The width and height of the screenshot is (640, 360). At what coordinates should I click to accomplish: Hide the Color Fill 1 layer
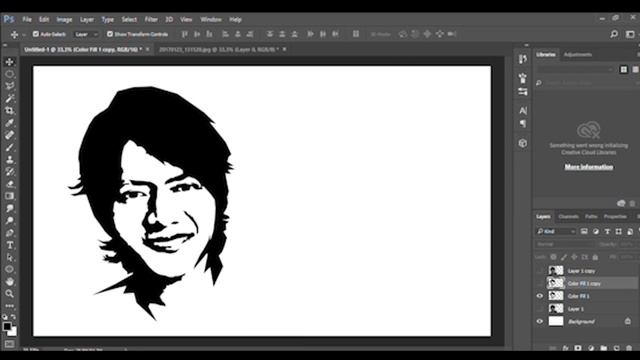[540, 296]
